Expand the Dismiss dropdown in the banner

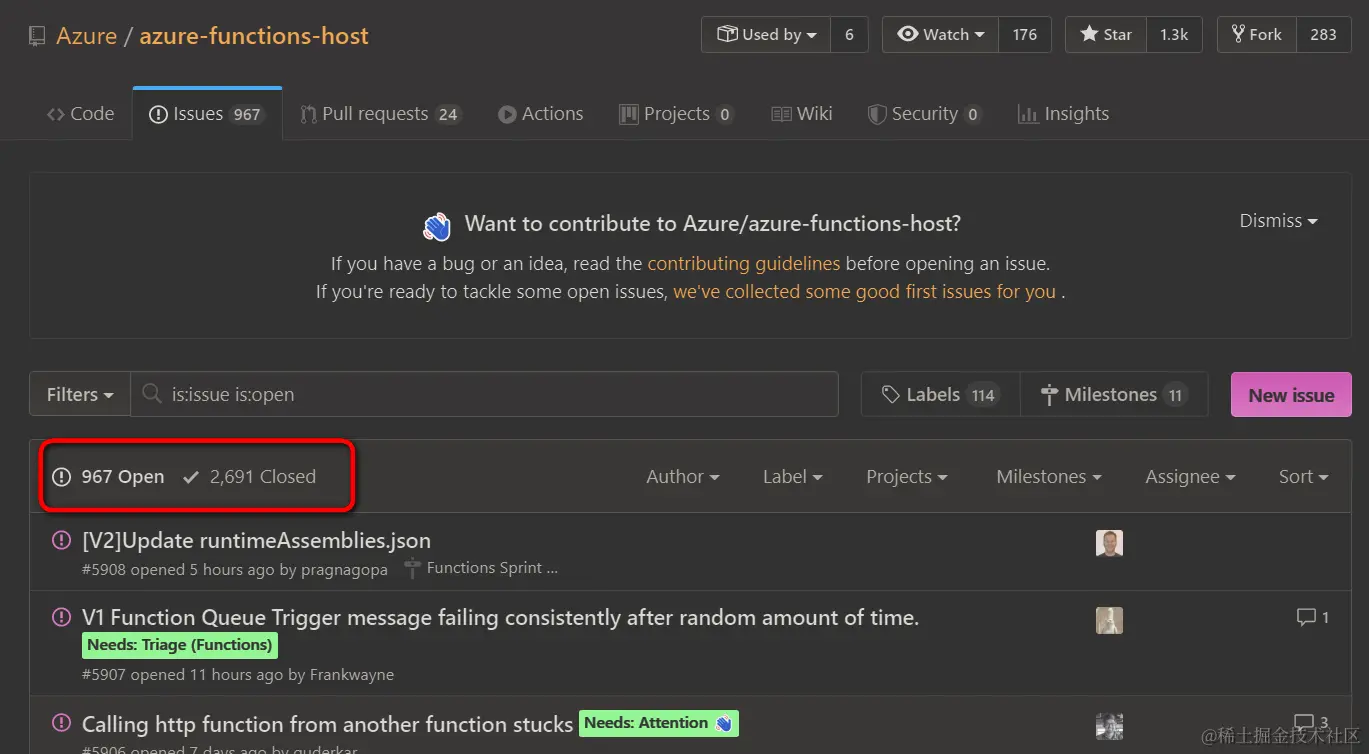(1278, 221)
